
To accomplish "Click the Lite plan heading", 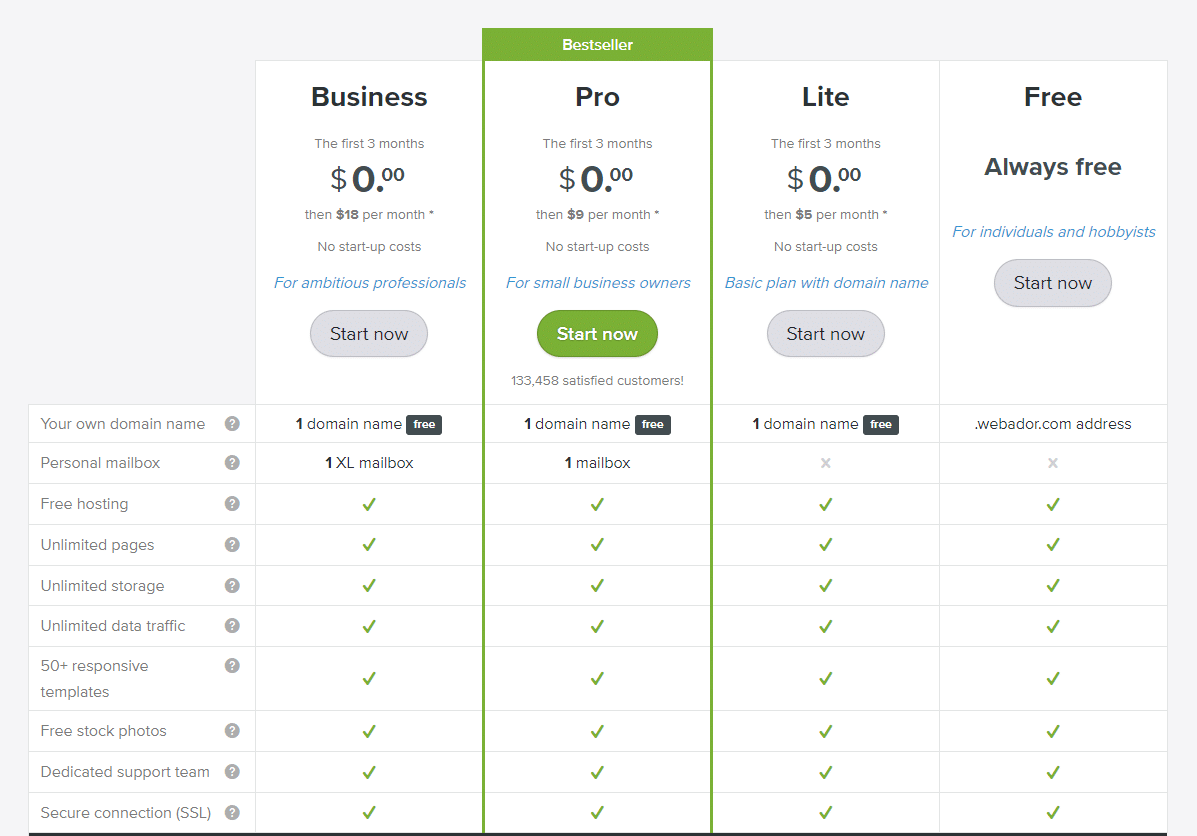I will (825, 97).
